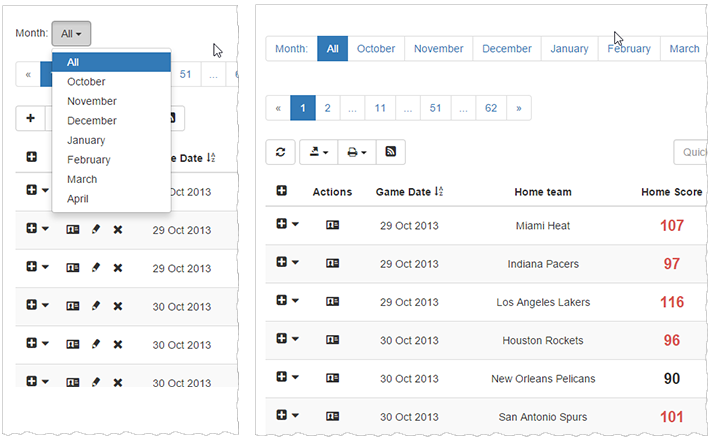Expand the Indiana Pacers row details
710x441 pixels.
point(282,262)
